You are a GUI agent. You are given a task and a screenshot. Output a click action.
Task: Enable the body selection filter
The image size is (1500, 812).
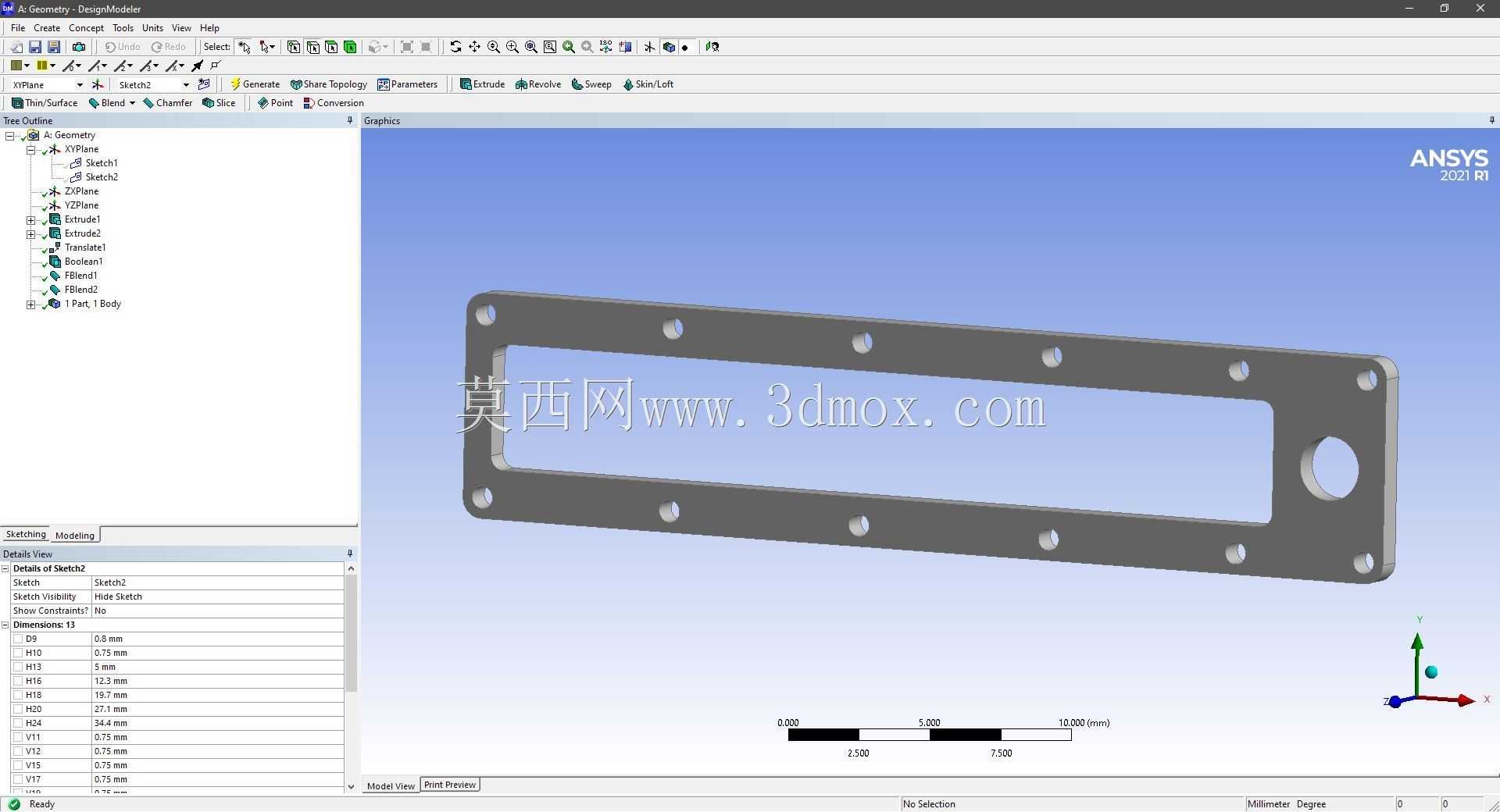pyautogui.click(x=350, y=47)
